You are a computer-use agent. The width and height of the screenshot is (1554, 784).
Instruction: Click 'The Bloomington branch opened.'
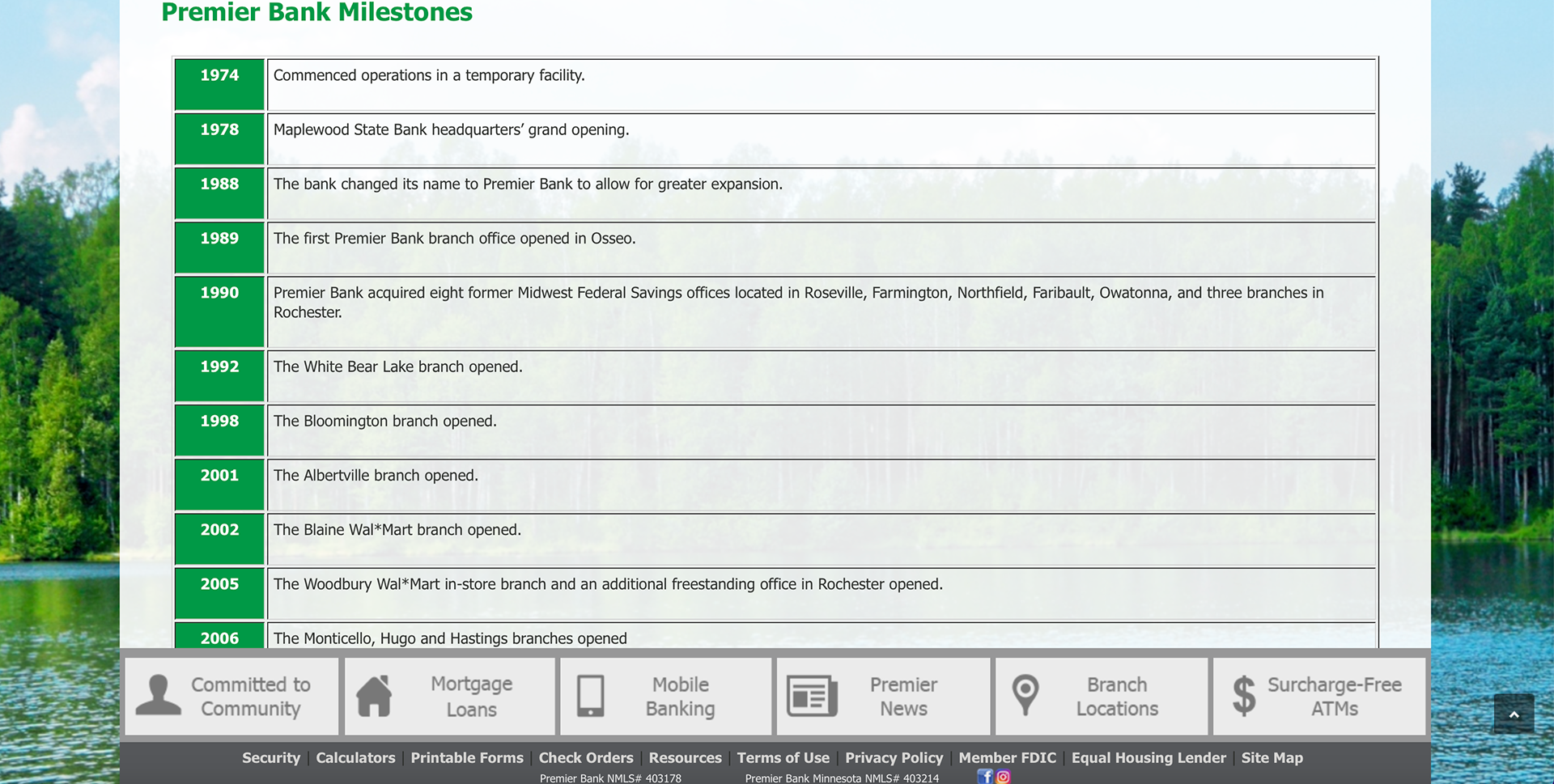click(x=385, y=421)
